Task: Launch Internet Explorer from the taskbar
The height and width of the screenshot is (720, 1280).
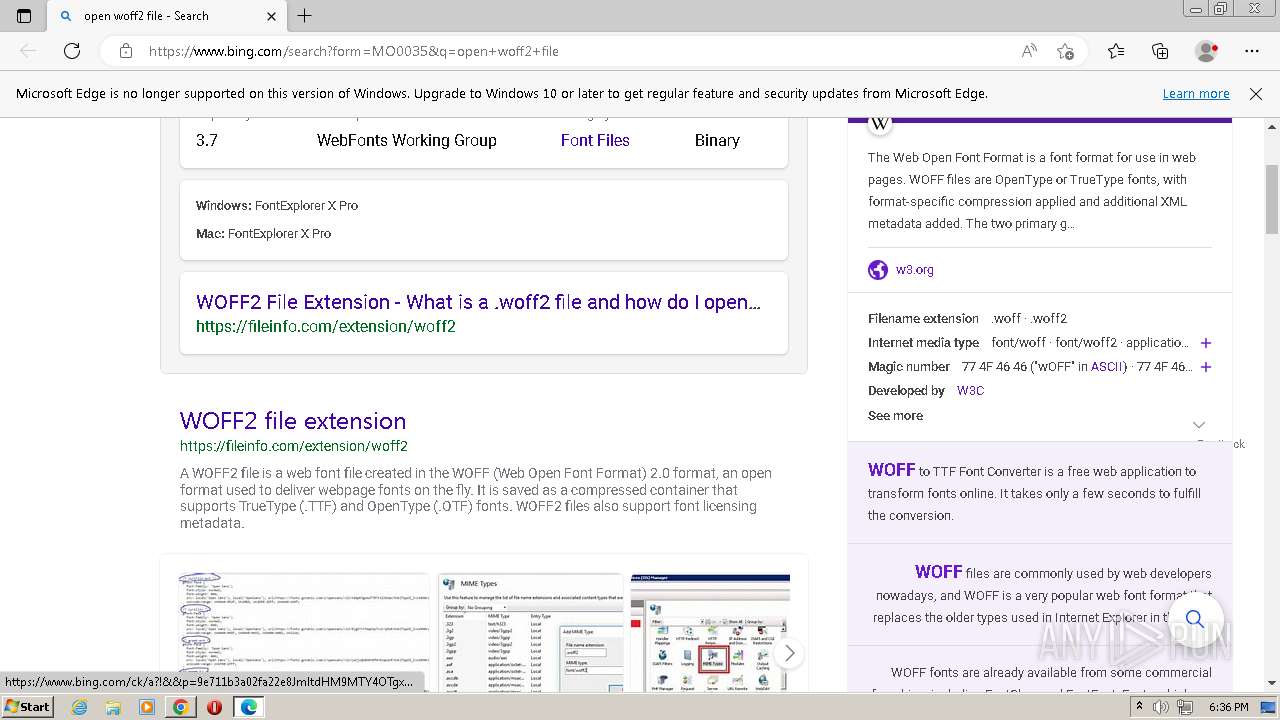Action: (x=79, y=707)
